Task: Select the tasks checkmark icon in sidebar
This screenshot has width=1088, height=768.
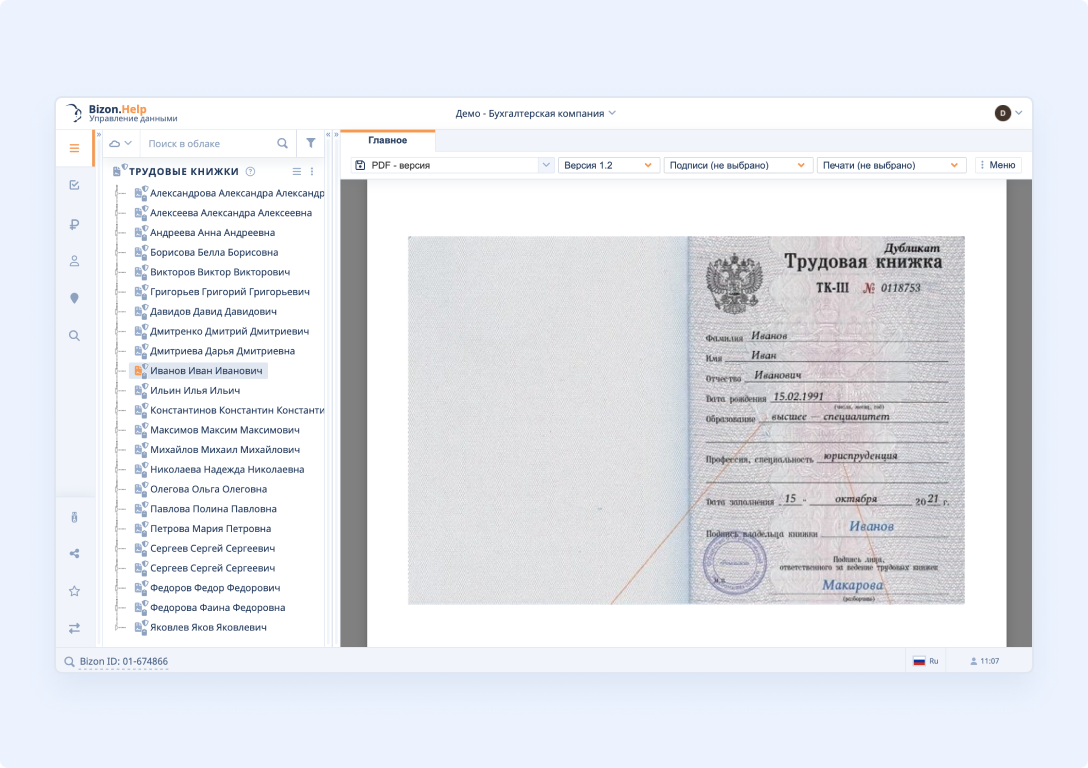Action: click(x=74, y=186)
